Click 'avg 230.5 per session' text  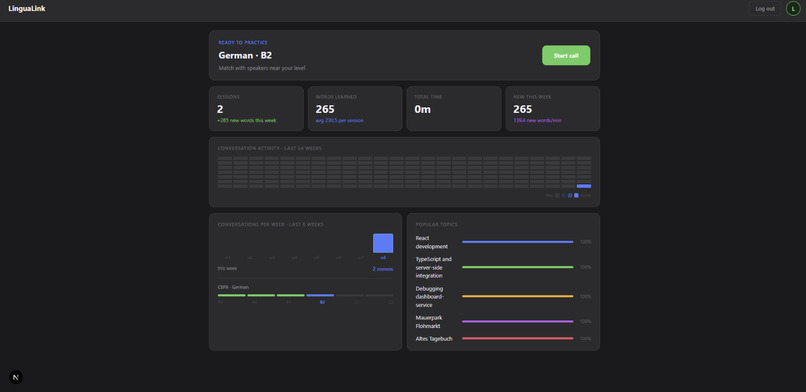pos(339,121)
